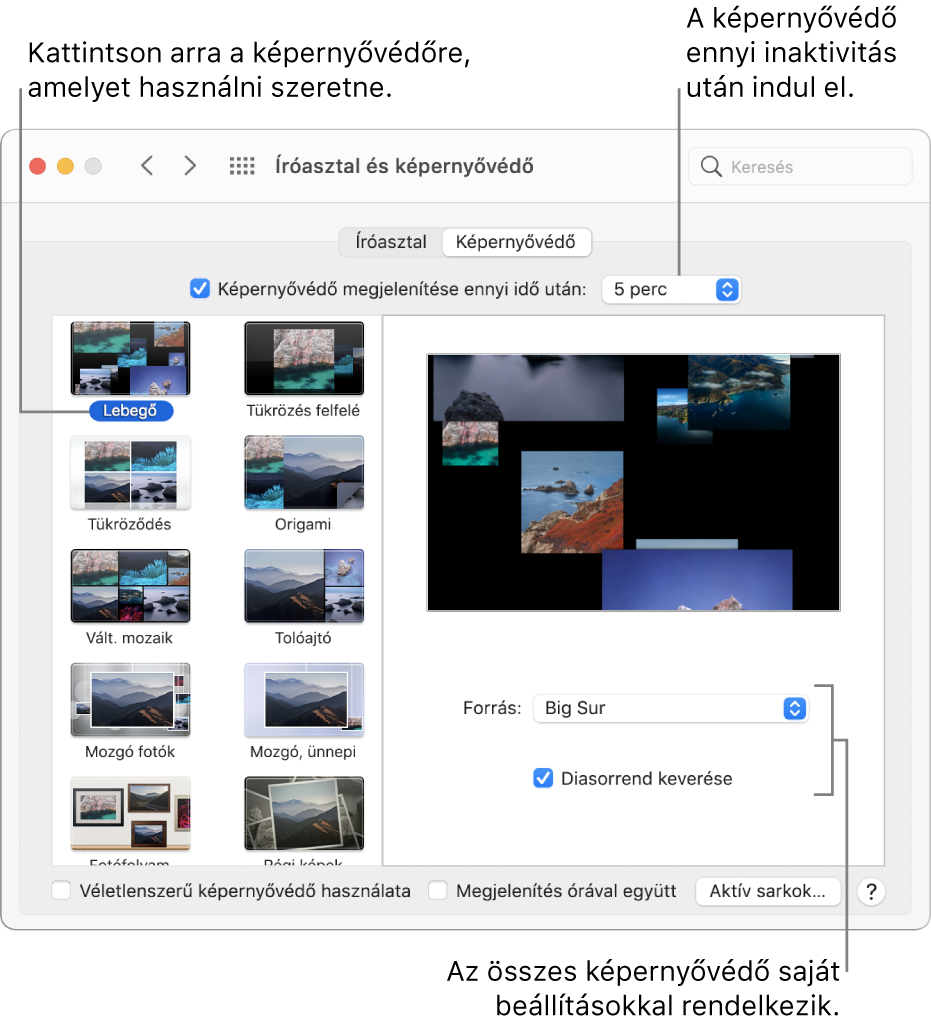Image resolution: width=931 pixels, height=1029 pixels.
Task: Open the help question mark button
Action: [871, 891]
